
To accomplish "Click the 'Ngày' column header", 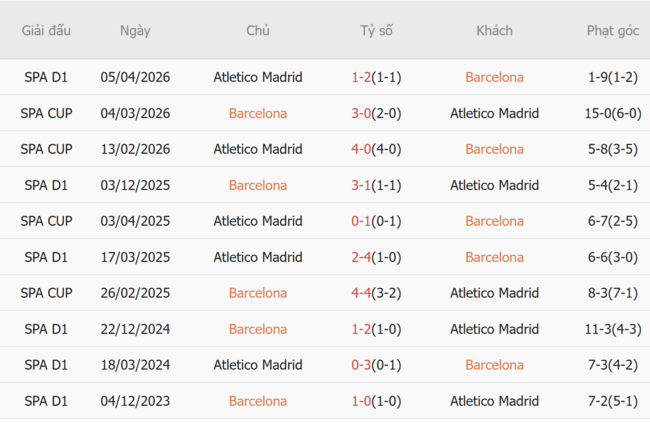I will pyautogui.click(x=135, y=30).
